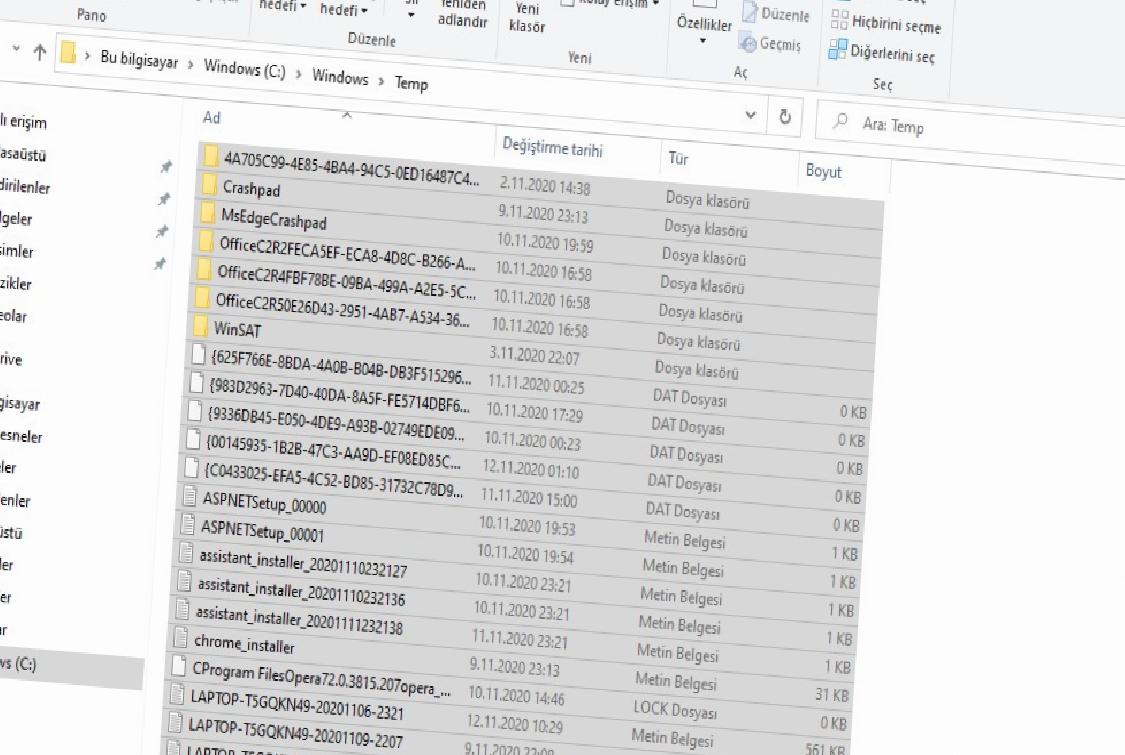Screen dimensions: 1125x755
Task: Click the first pin icon in navigation pane
Action: click(166, 167)
